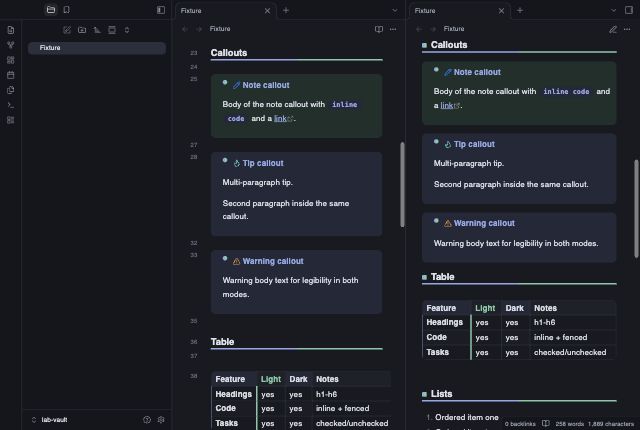The width and height of the screenshot is (640, 430).
Task: Navigate back in the right pane
Action: tap(419, 29)
